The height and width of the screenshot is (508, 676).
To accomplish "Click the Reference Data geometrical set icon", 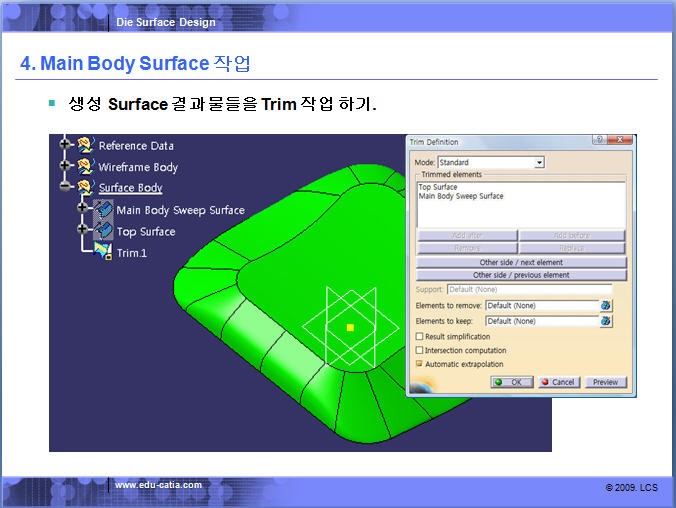I will [x=85, y=146].
